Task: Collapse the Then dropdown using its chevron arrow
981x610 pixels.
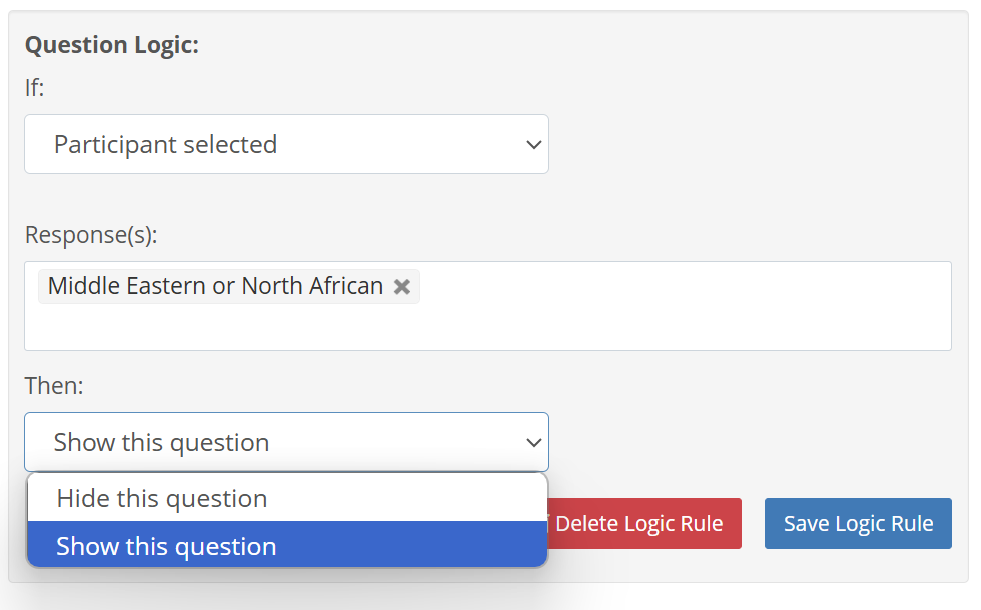Action: pyautogui.click(x=533, y=443)
